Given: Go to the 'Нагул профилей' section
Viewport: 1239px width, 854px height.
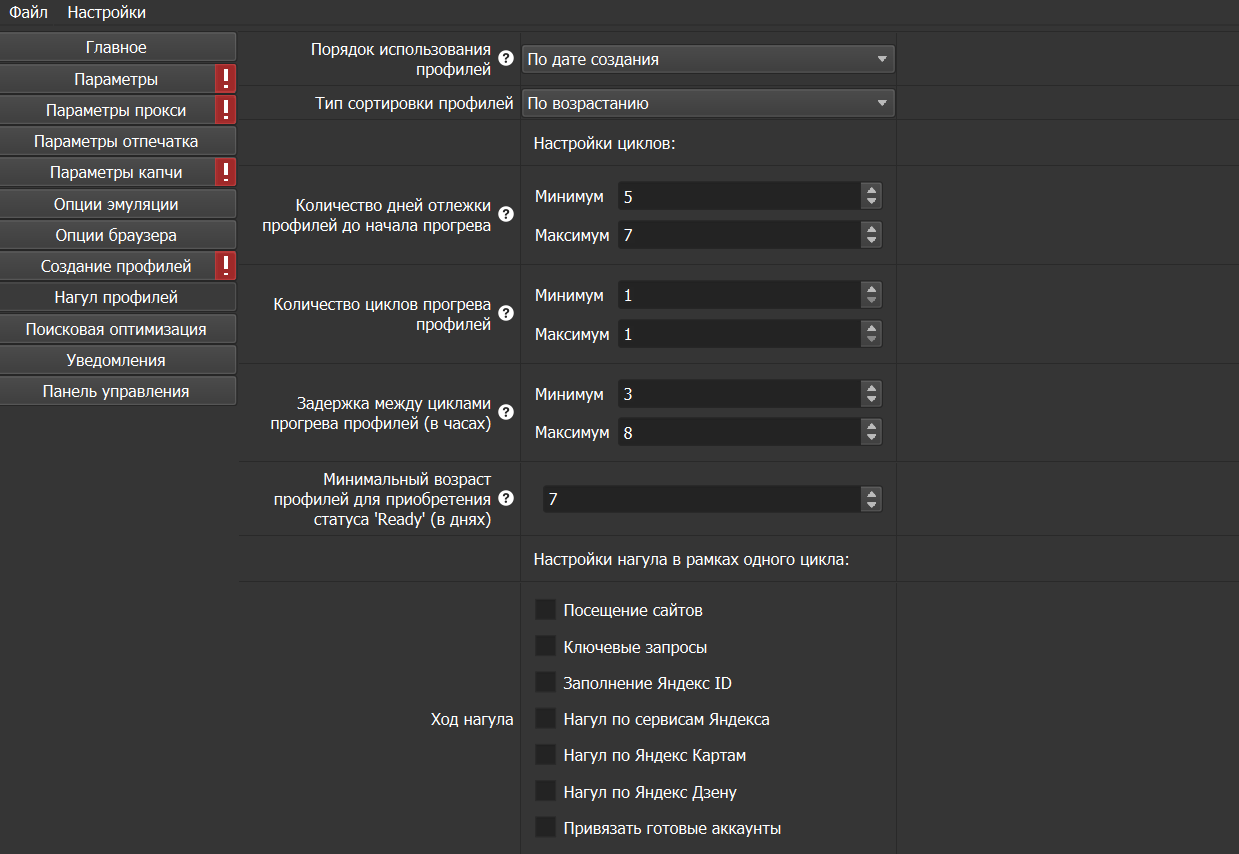Looking at the screenshot, I should [x=117, y=297].
